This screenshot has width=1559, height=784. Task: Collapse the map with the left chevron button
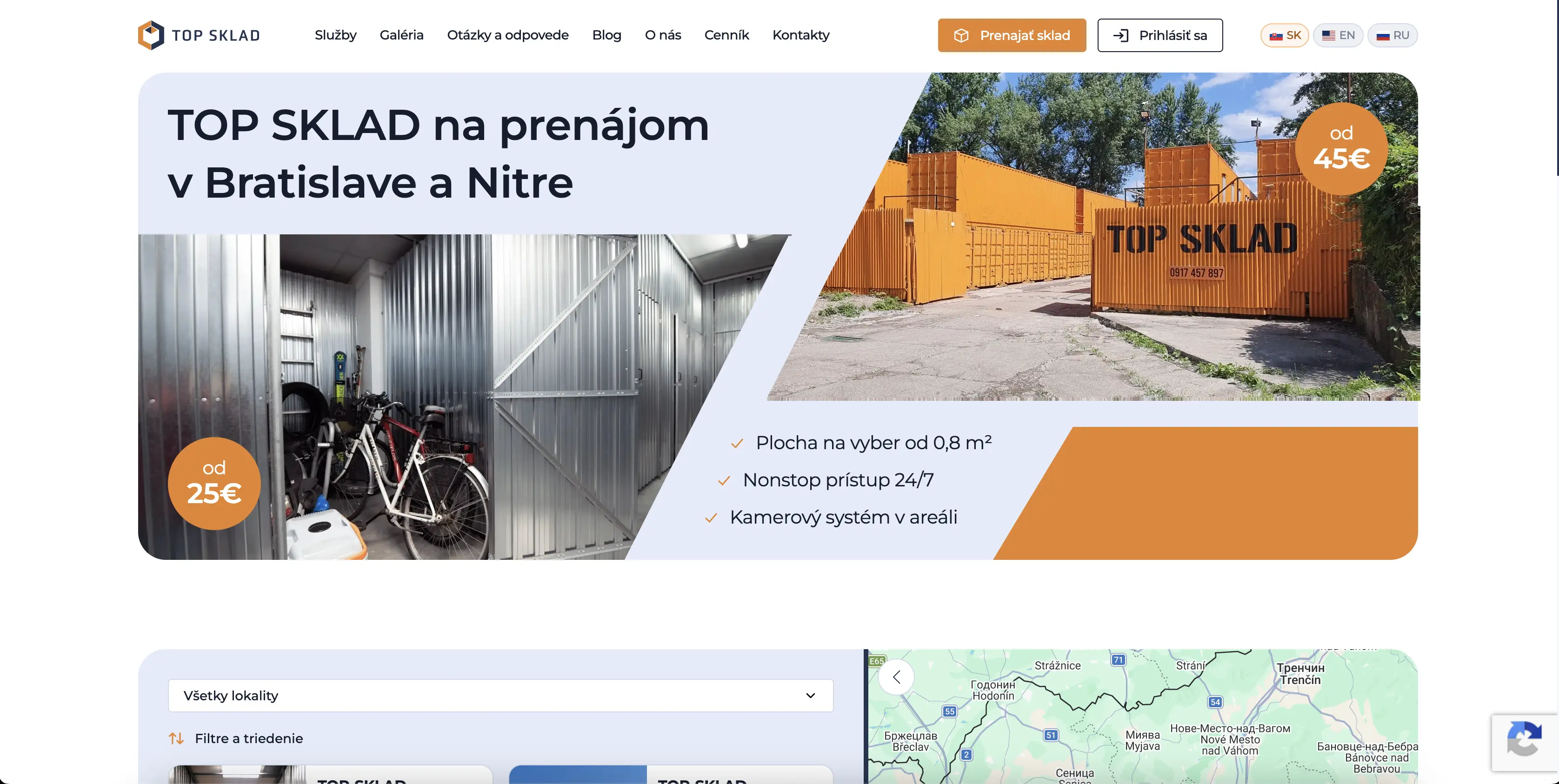[x=896, y=678]
